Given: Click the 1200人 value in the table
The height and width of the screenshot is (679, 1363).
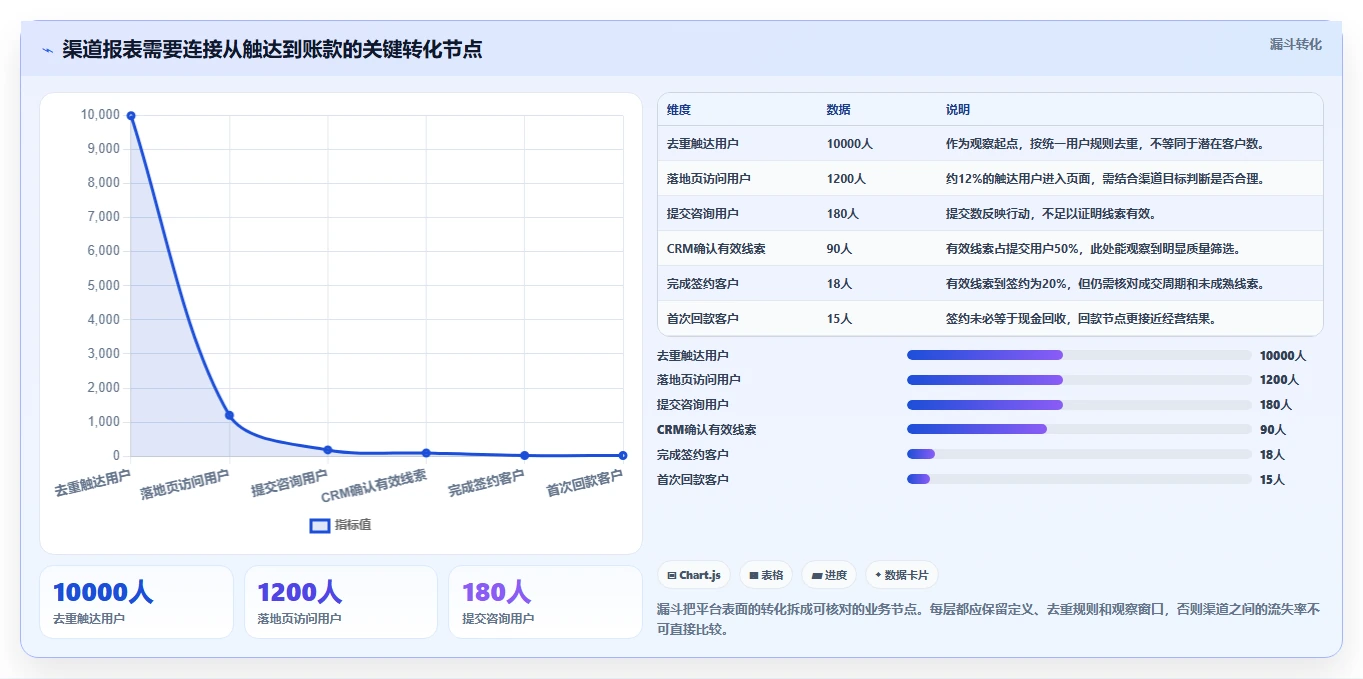Looking at the screenshot, I should (847, 179).
